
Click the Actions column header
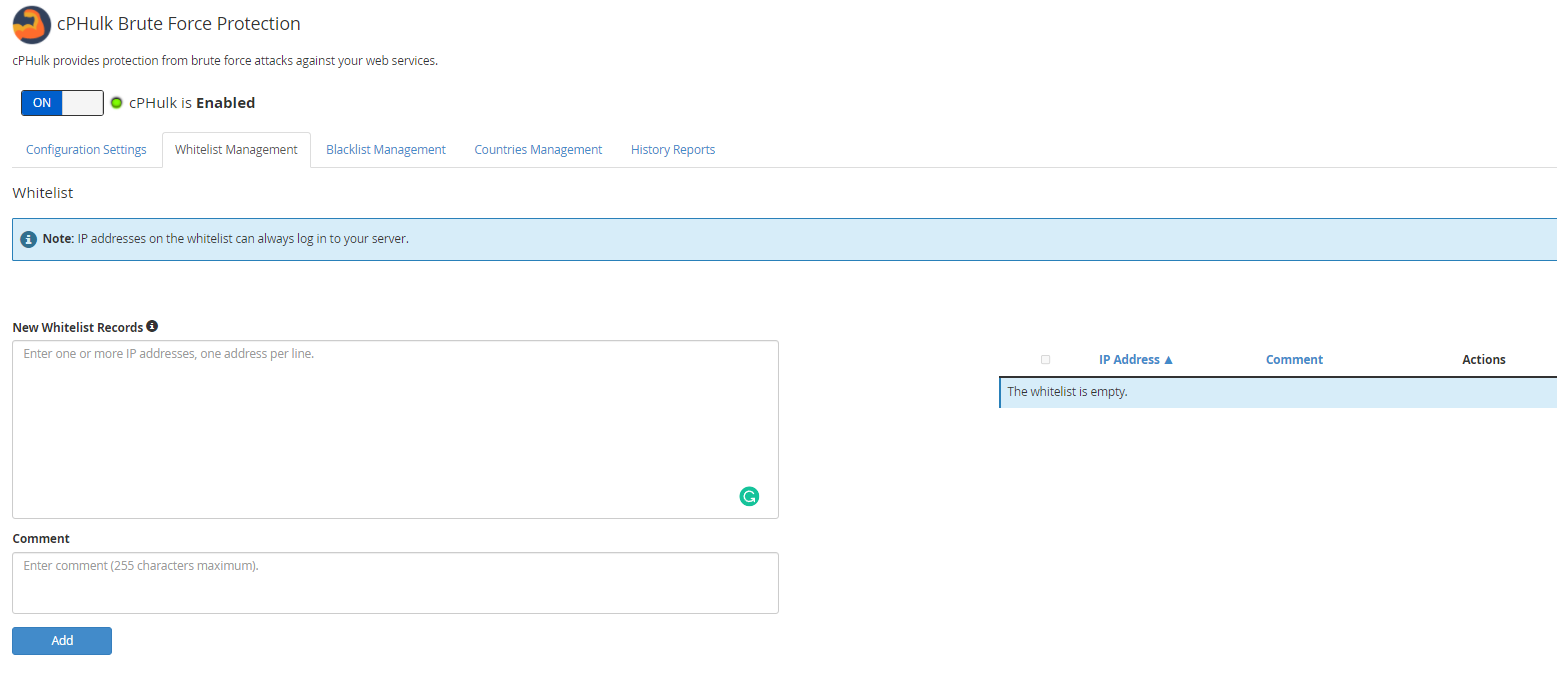pyautogui.click(x=1483, y=360)
